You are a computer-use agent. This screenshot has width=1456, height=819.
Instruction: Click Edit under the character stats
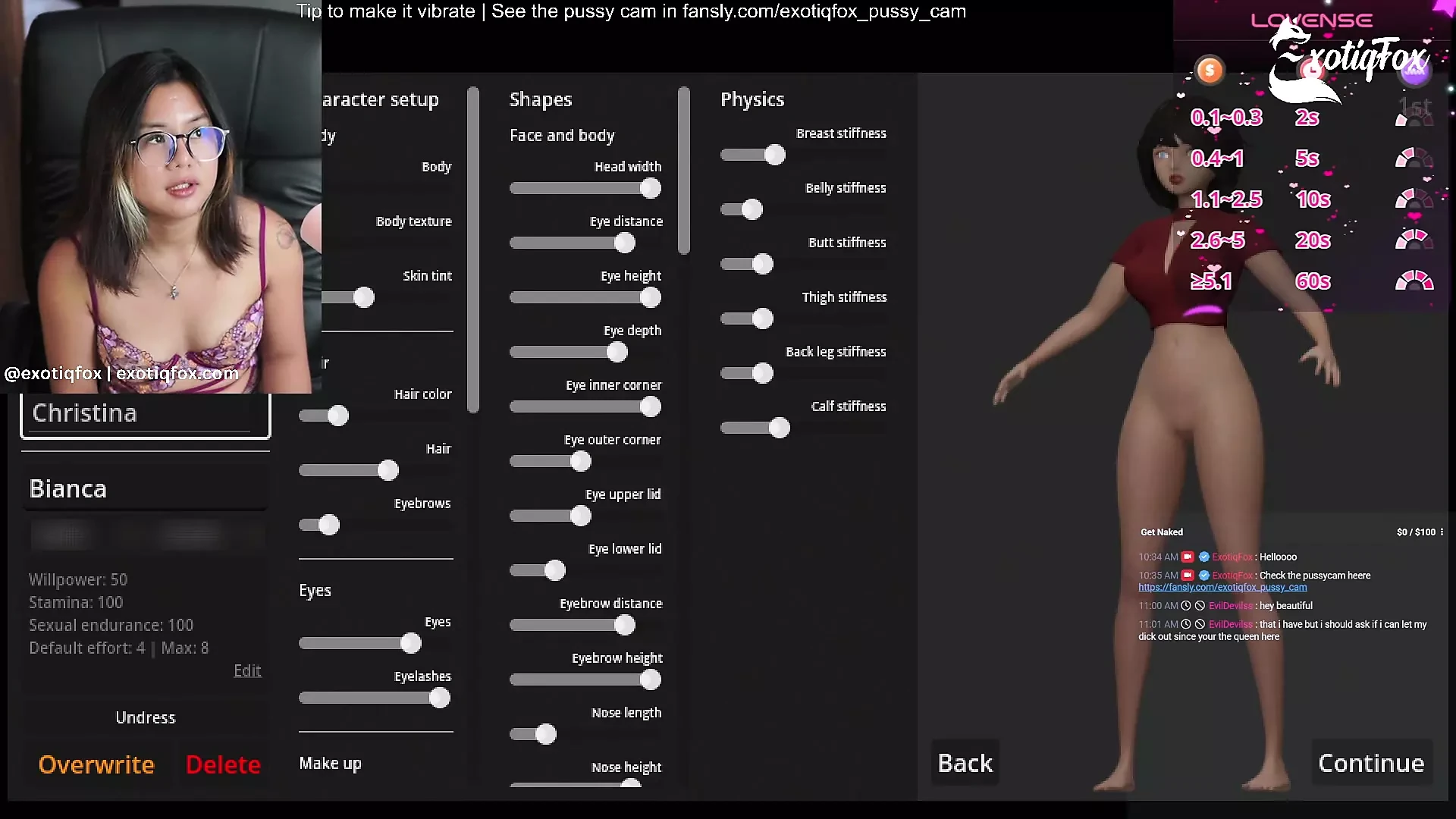[247, 671]
